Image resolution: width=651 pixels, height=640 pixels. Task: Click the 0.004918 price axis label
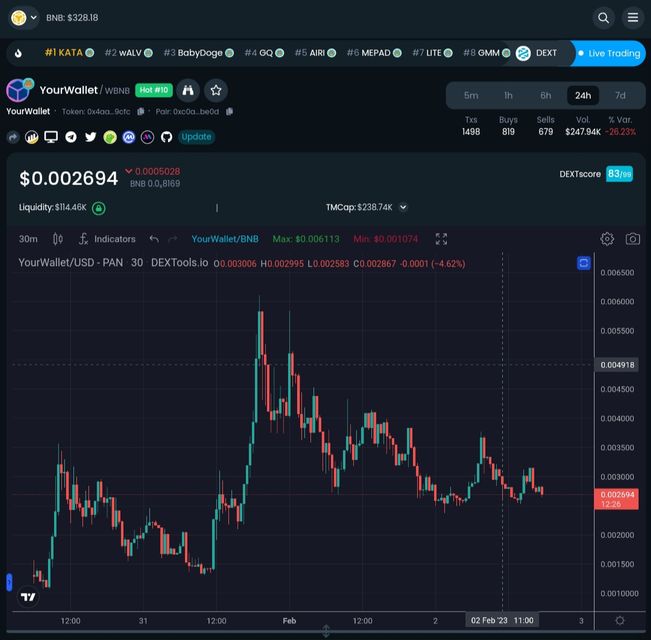pyautogui.click(x=617, y=365)
